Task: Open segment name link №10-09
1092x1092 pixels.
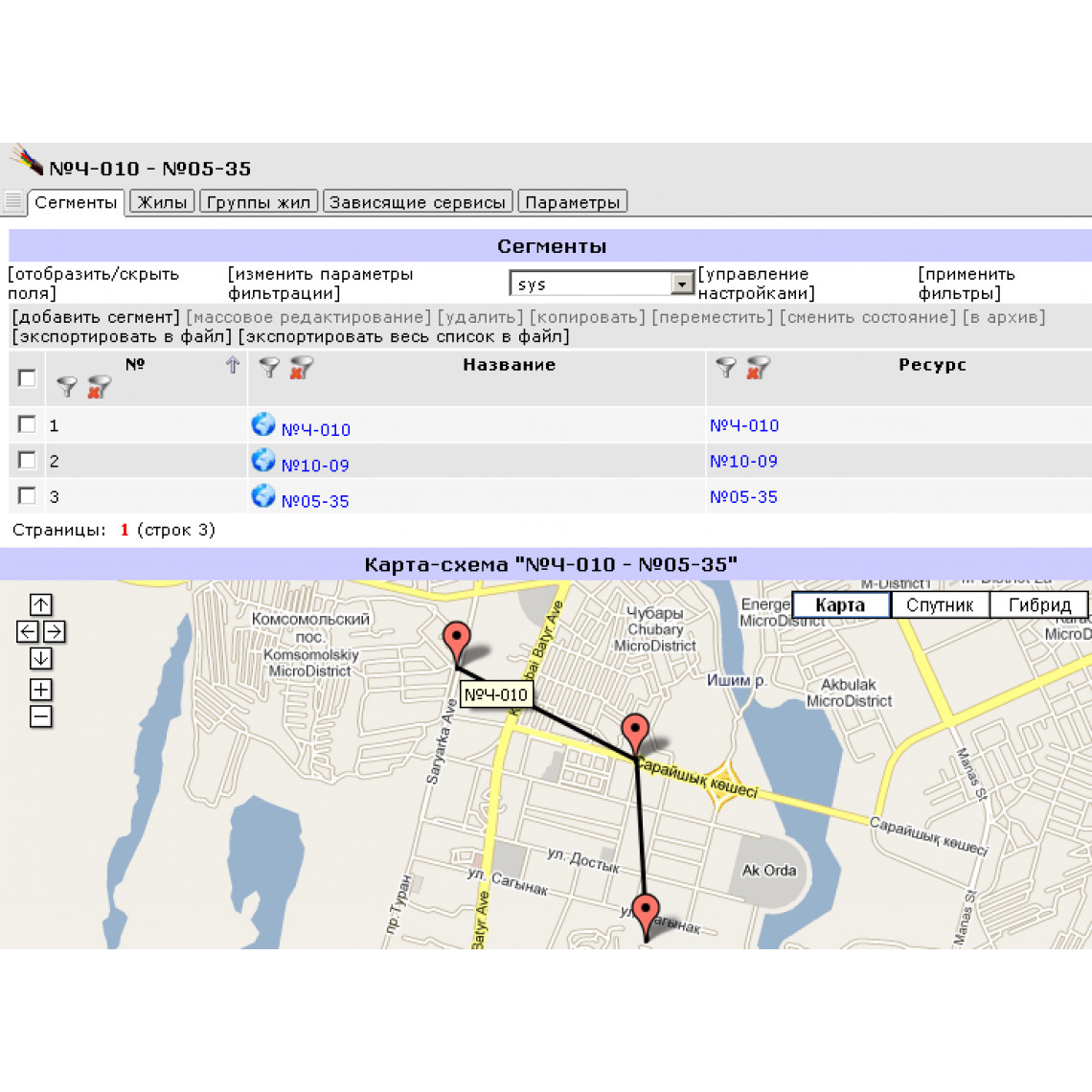Action: pos(315,466)
